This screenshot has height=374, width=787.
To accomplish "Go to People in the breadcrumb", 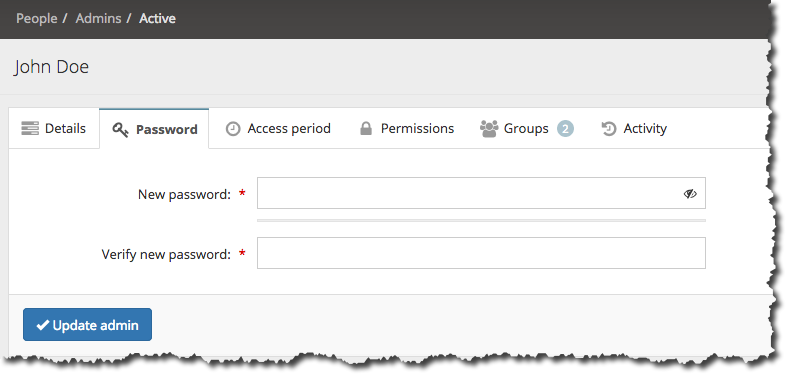I will pyautogui.click(x=37, y=19).
